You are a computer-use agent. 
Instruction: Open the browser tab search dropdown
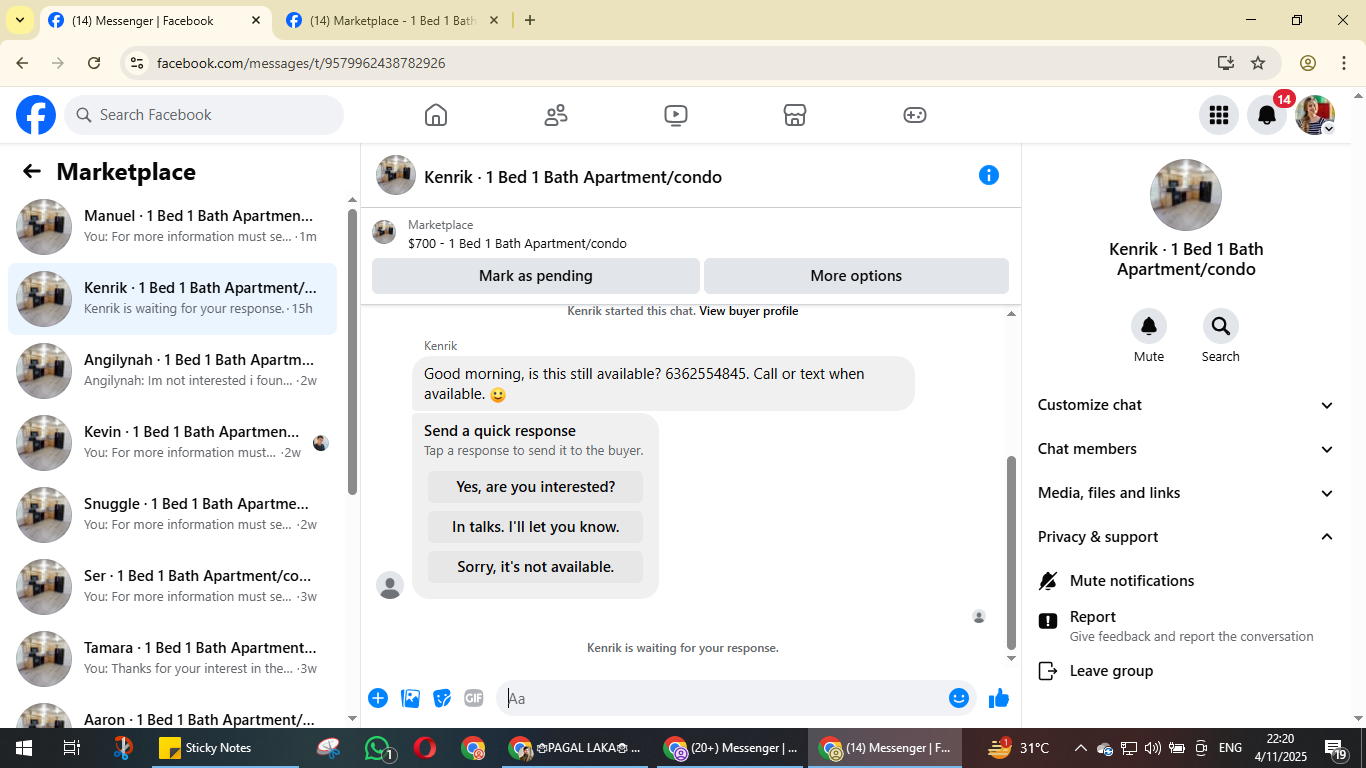click(19, 20)
